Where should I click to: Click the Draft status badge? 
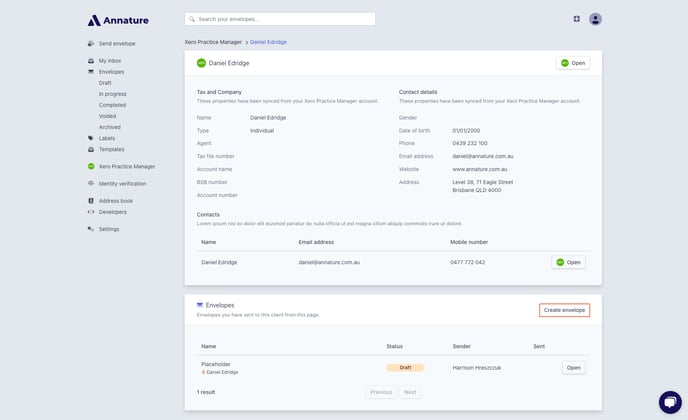tap(405, 367)
